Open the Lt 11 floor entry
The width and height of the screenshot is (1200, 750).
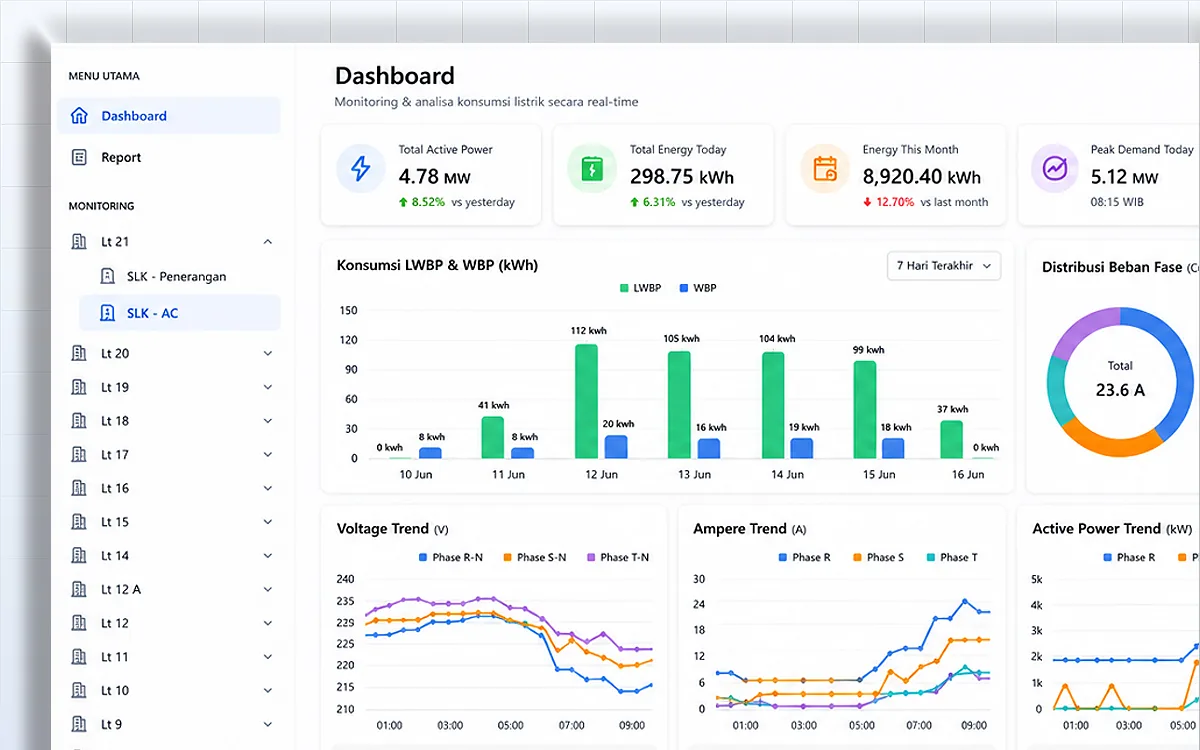pyautogui.click(x=169, y=657)
